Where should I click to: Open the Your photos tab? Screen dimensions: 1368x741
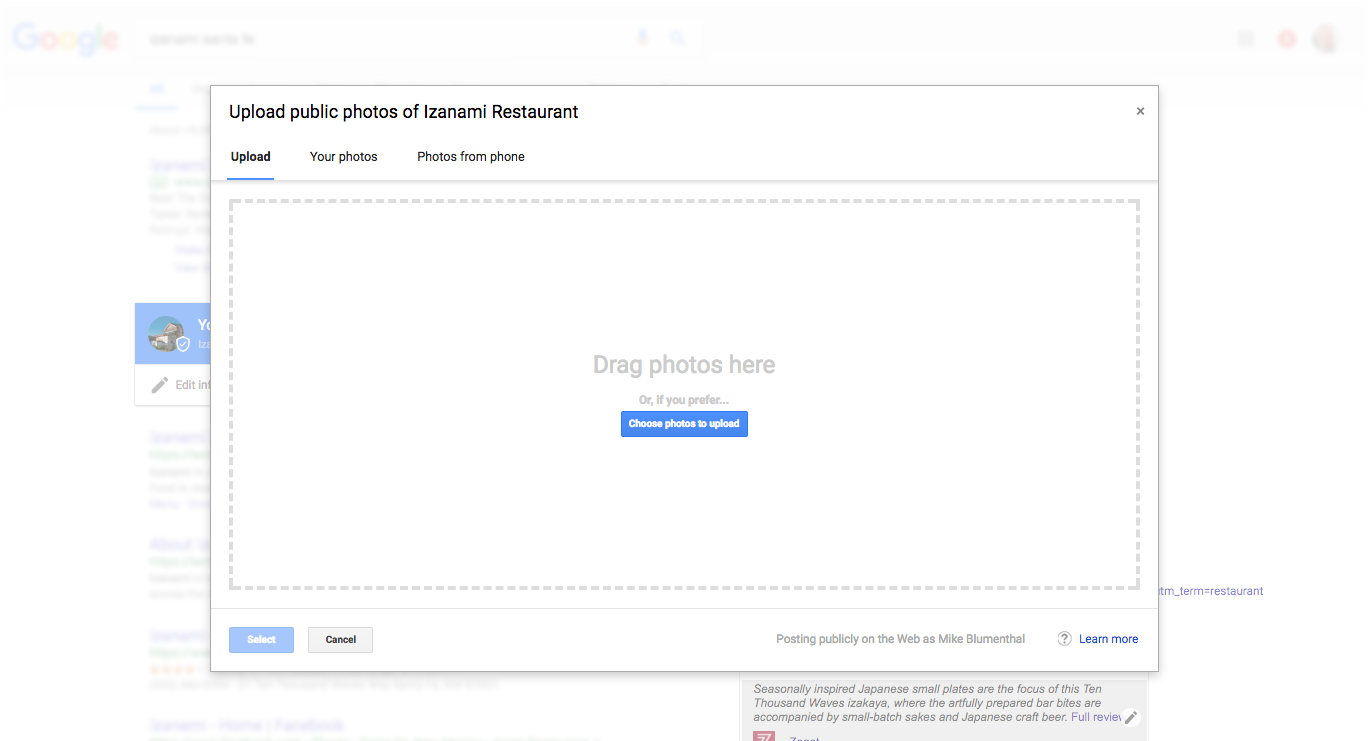click(344, 157)
